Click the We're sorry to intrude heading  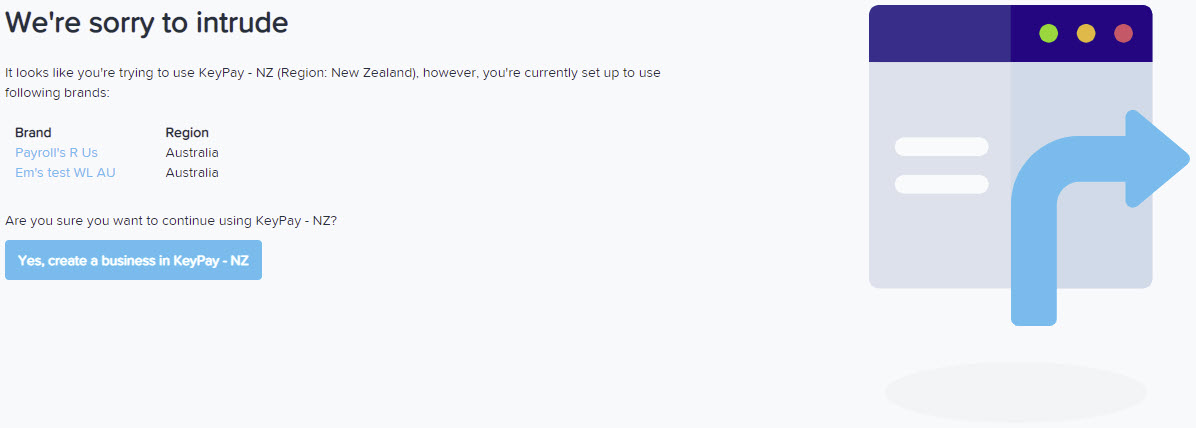tap(146, 23)
